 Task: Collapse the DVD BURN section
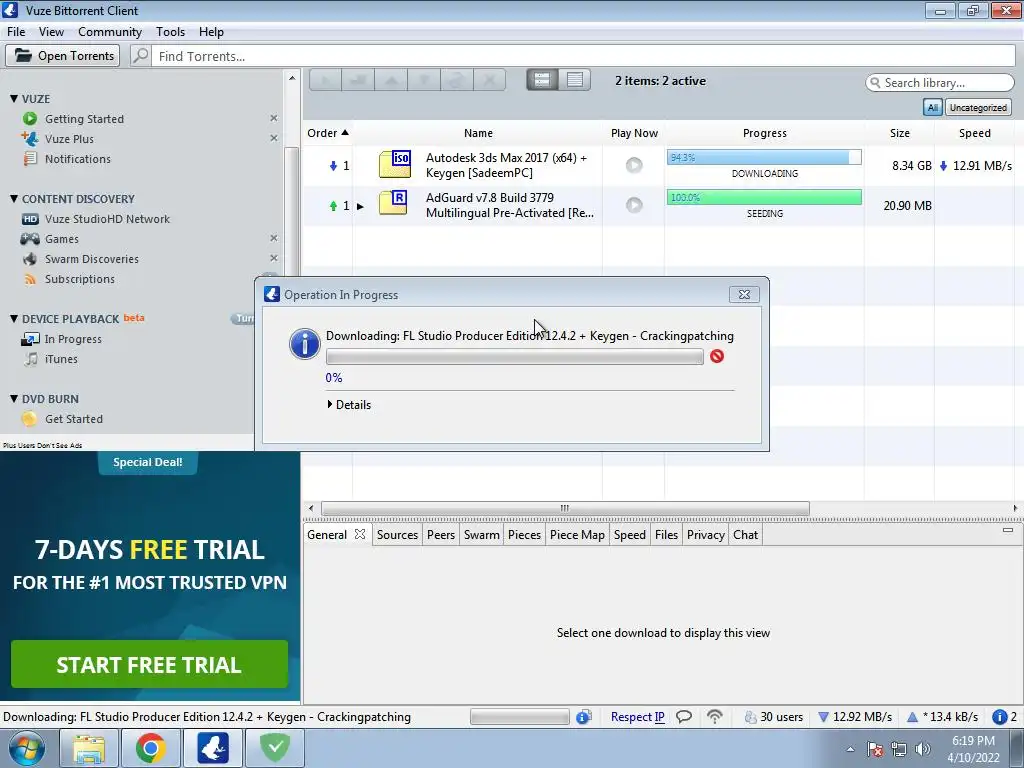coord(14,398)
